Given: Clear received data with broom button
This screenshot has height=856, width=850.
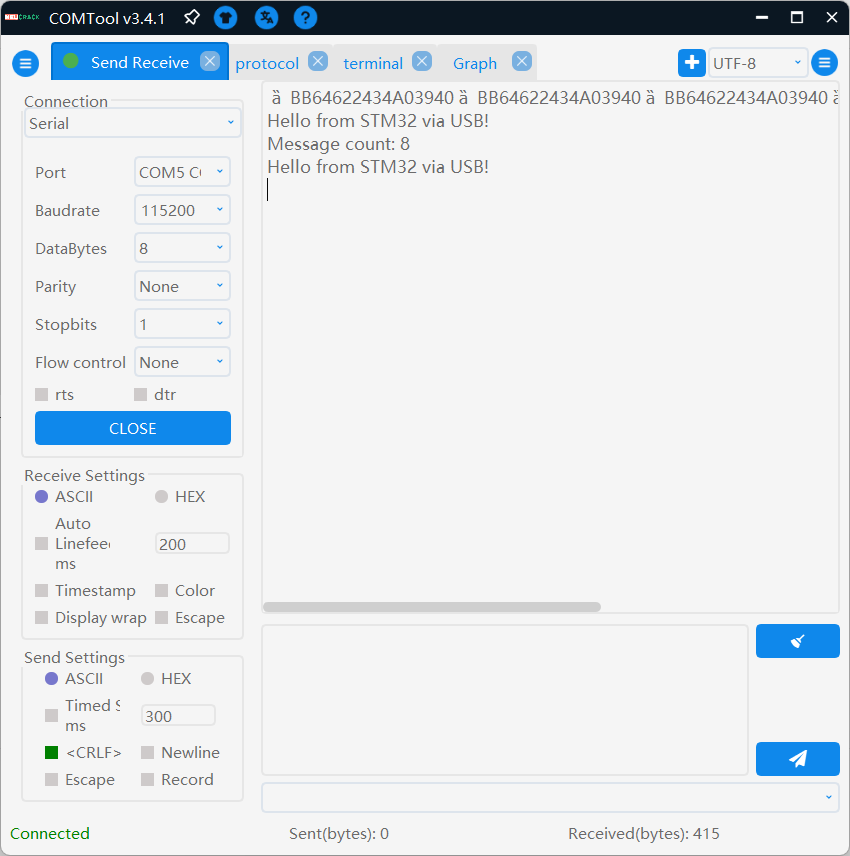Looking at the screenshot, I should pyautogui.click(x=798, y=641).
